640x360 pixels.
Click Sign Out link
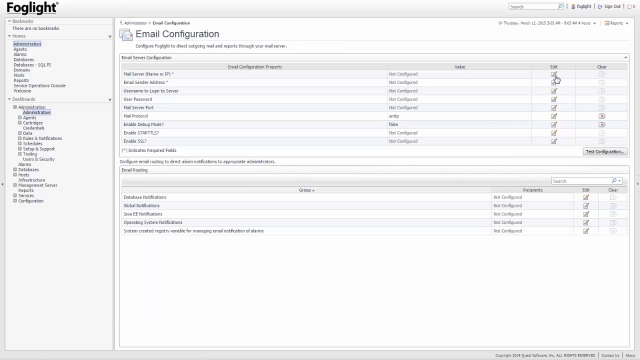coord(612,7)
